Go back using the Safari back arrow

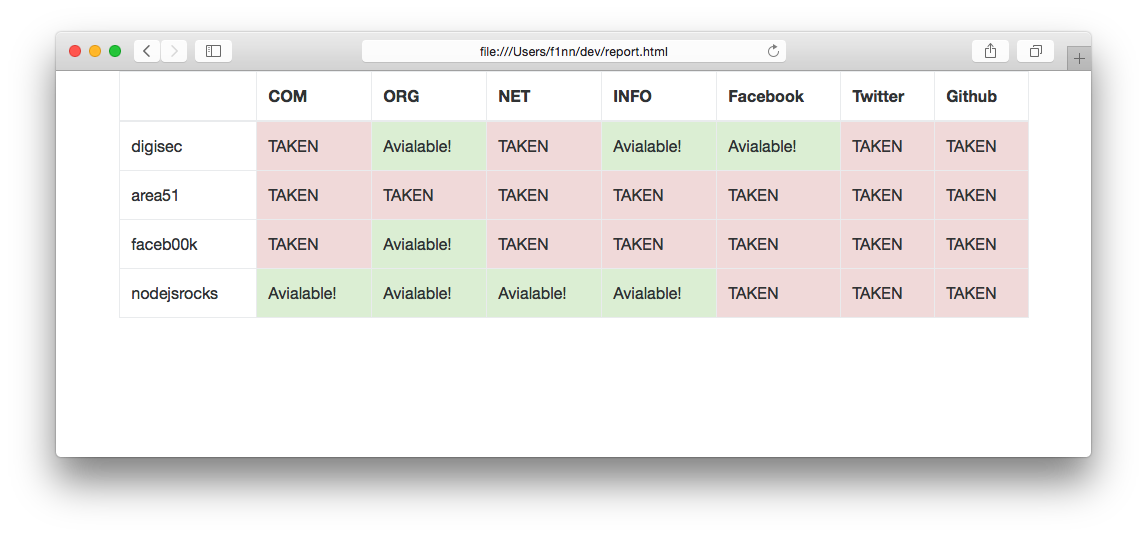coord(147,51)
